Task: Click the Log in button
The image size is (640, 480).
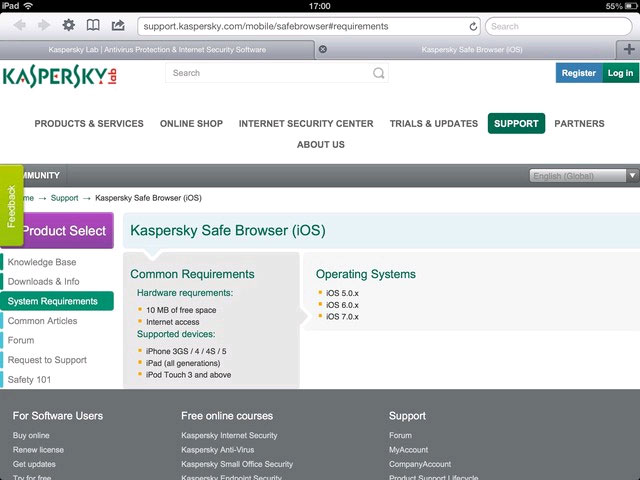Action: 620,73
